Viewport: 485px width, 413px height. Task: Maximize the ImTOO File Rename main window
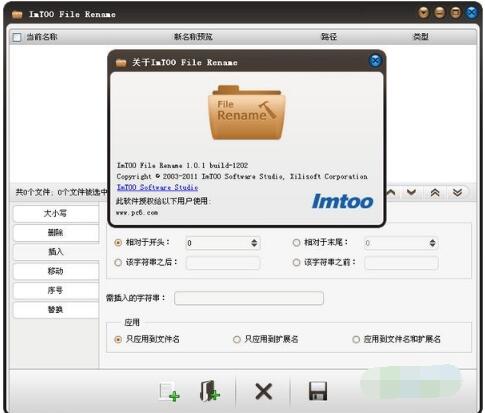tap(456, 13)
